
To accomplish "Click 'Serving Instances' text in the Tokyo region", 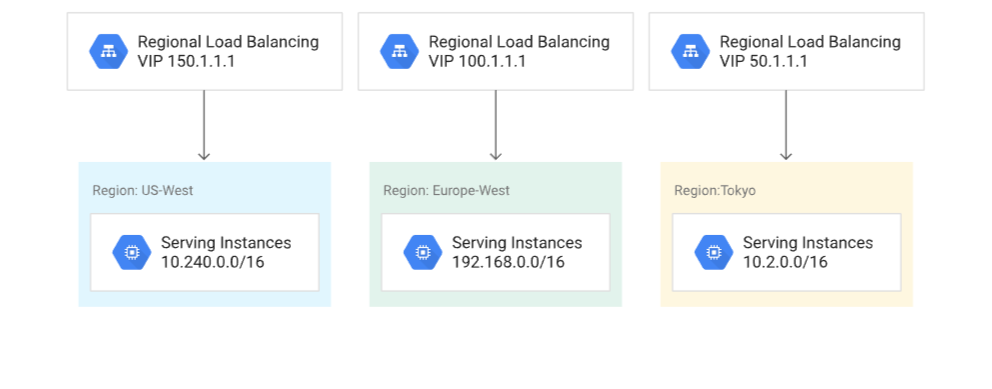I will click(x=808, y=243).
